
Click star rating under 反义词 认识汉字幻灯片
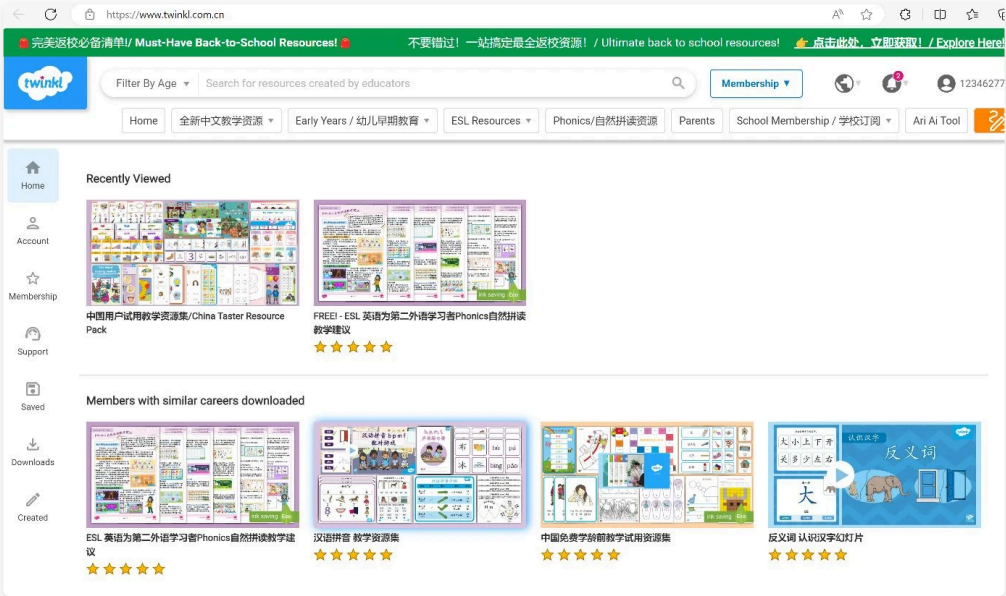(808, 555)
